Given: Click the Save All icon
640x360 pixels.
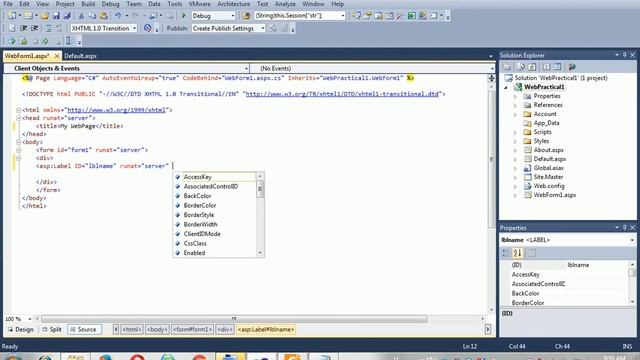Looking at the screenshot, I should (67, 16).
